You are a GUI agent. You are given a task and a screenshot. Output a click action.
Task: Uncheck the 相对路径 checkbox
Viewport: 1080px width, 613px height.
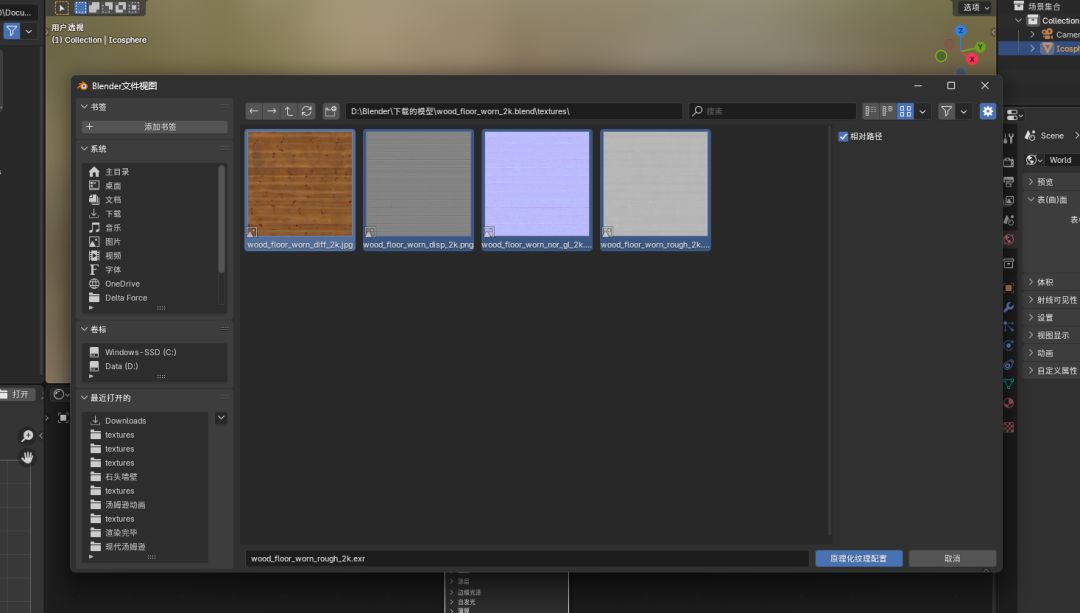(844, 136)
